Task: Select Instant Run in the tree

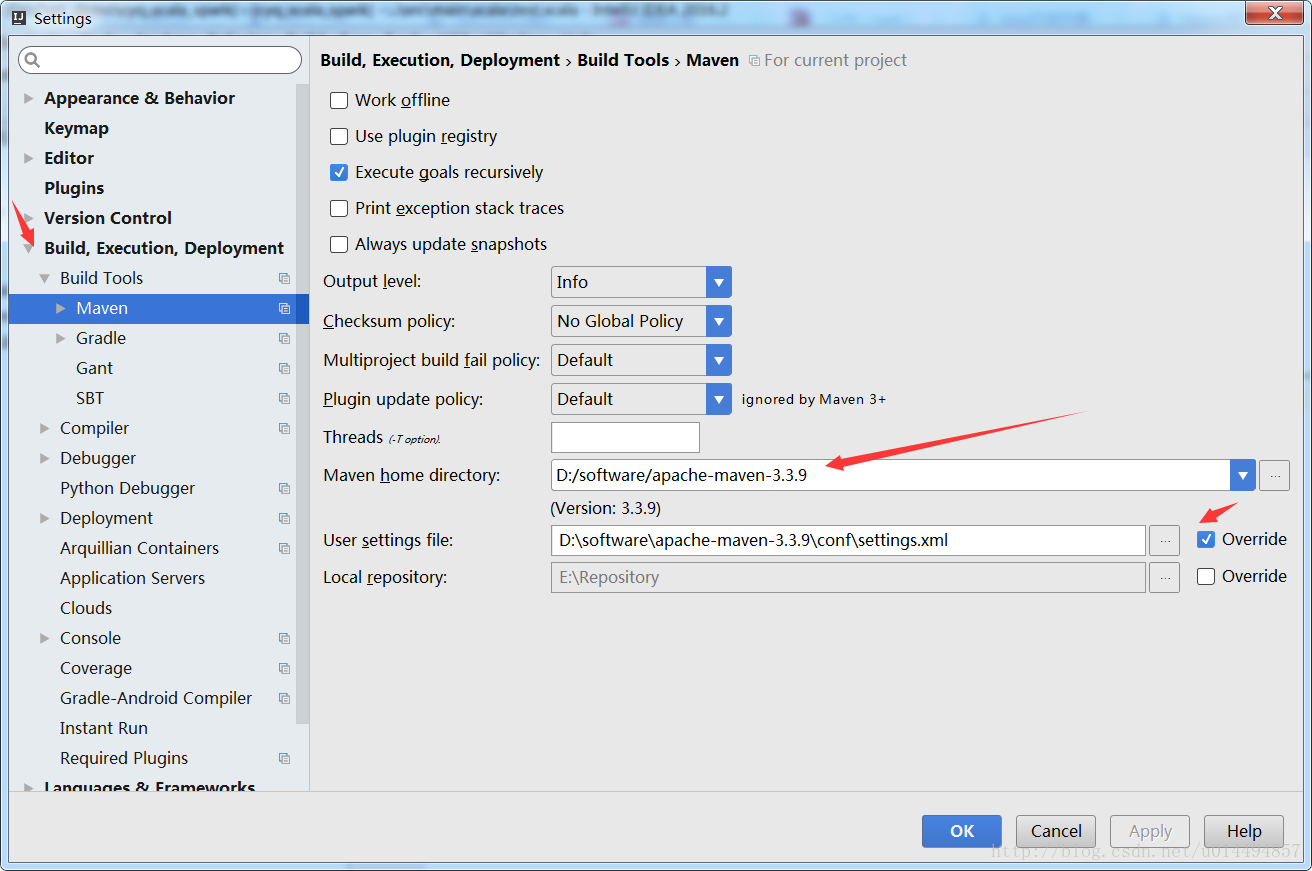Action: coord(104,728)
